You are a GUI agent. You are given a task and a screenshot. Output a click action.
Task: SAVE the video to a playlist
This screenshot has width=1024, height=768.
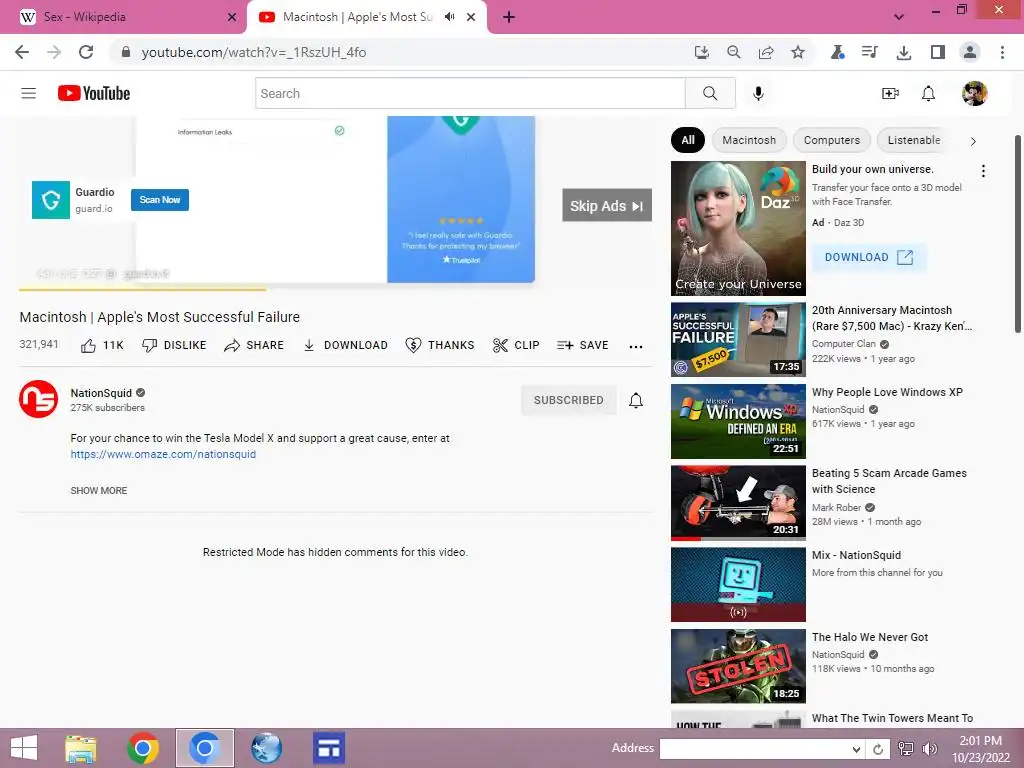(x=583, y=345)
